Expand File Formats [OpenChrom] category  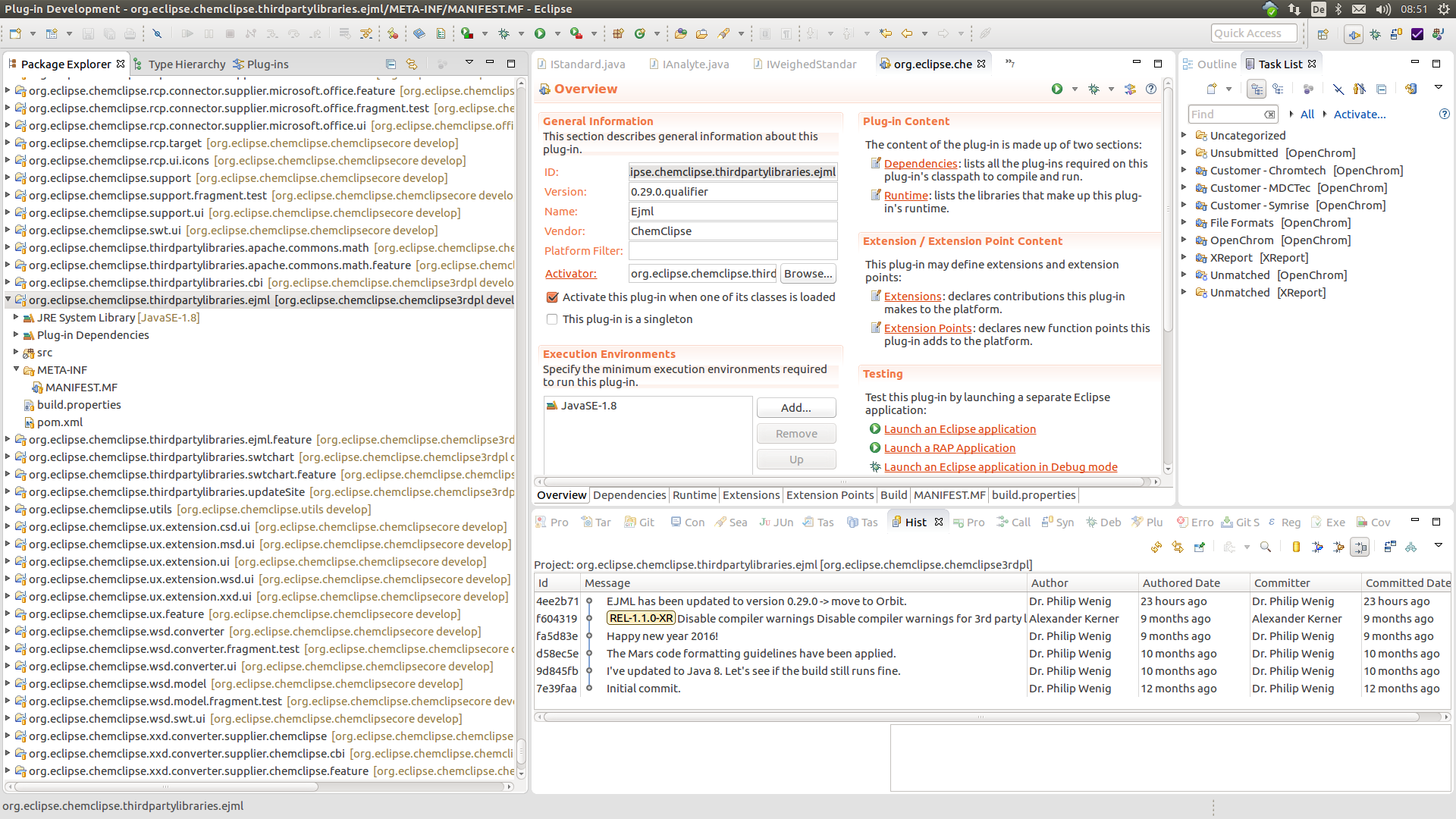click(x=1184, y=222)
